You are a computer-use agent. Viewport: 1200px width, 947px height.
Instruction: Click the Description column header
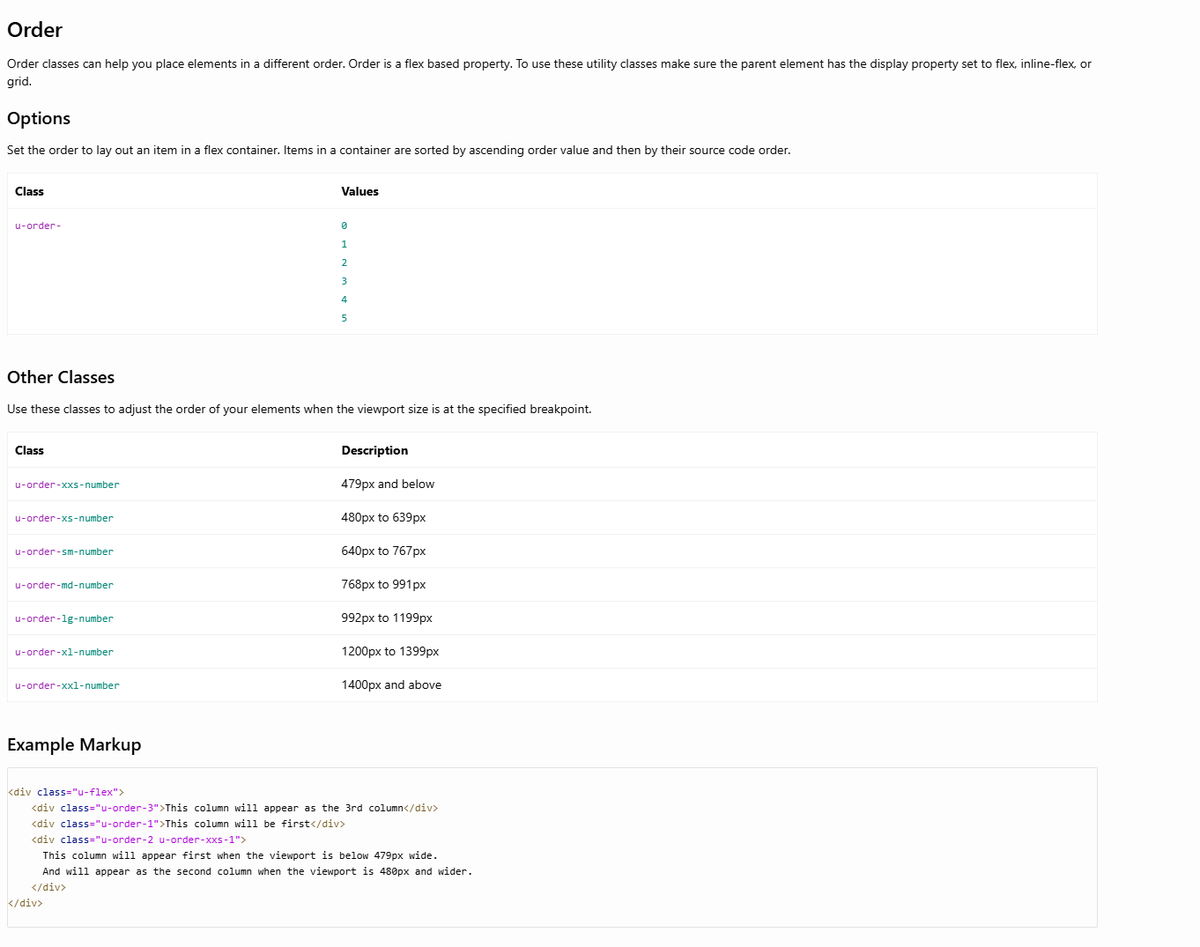[x=375, y=450]
